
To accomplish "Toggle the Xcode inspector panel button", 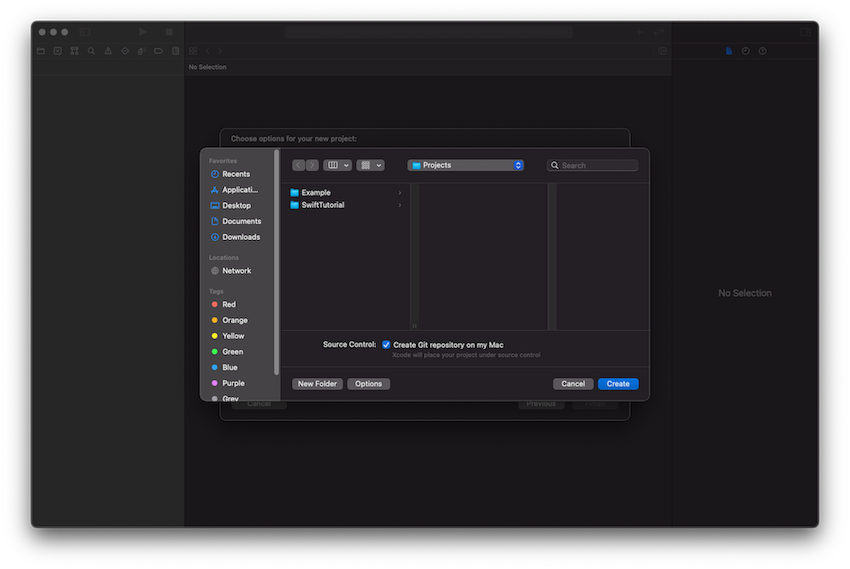I will click(x=805, y=32).
